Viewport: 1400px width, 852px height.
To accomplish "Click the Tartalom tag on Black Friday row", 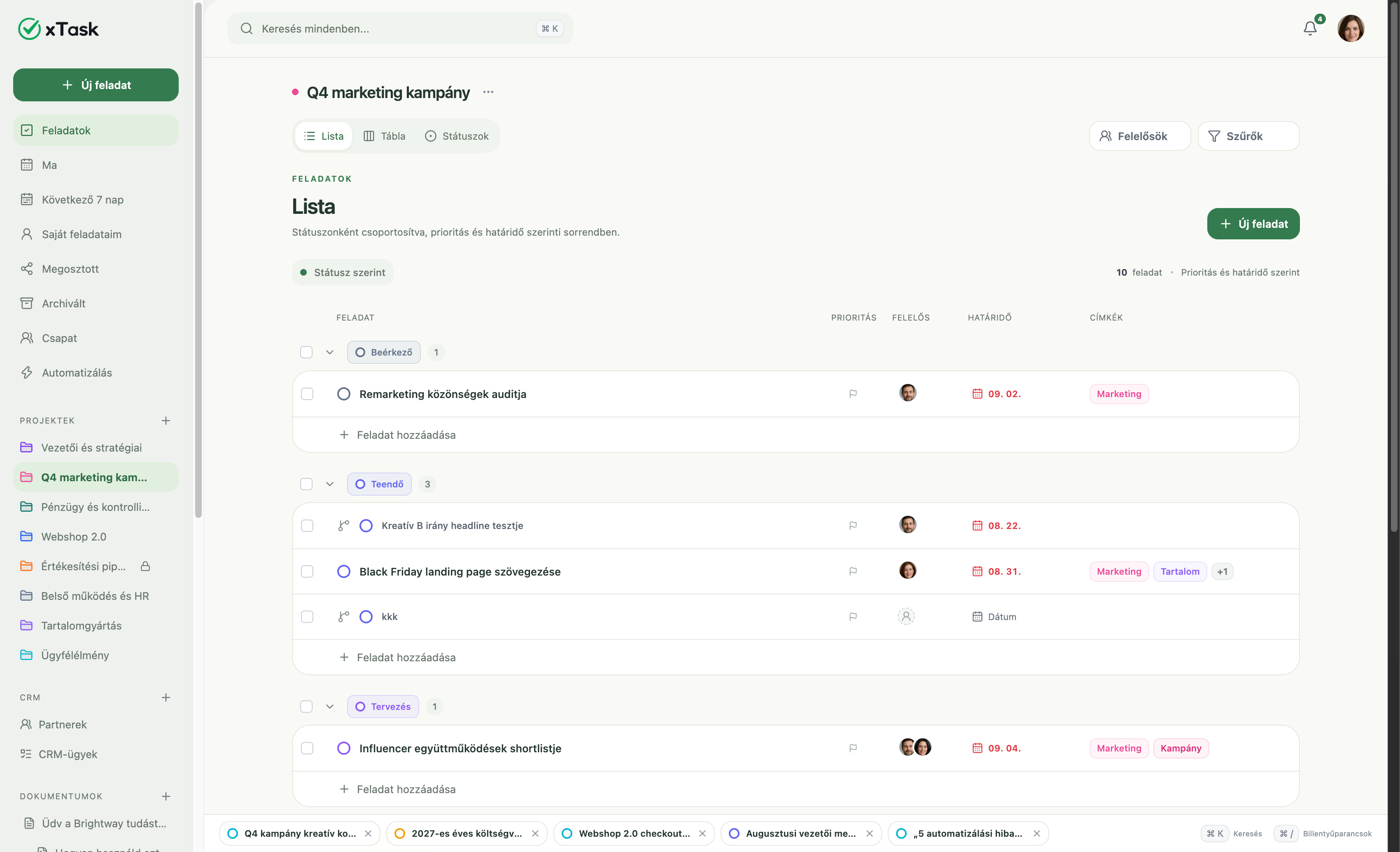I will [1180, 571].
